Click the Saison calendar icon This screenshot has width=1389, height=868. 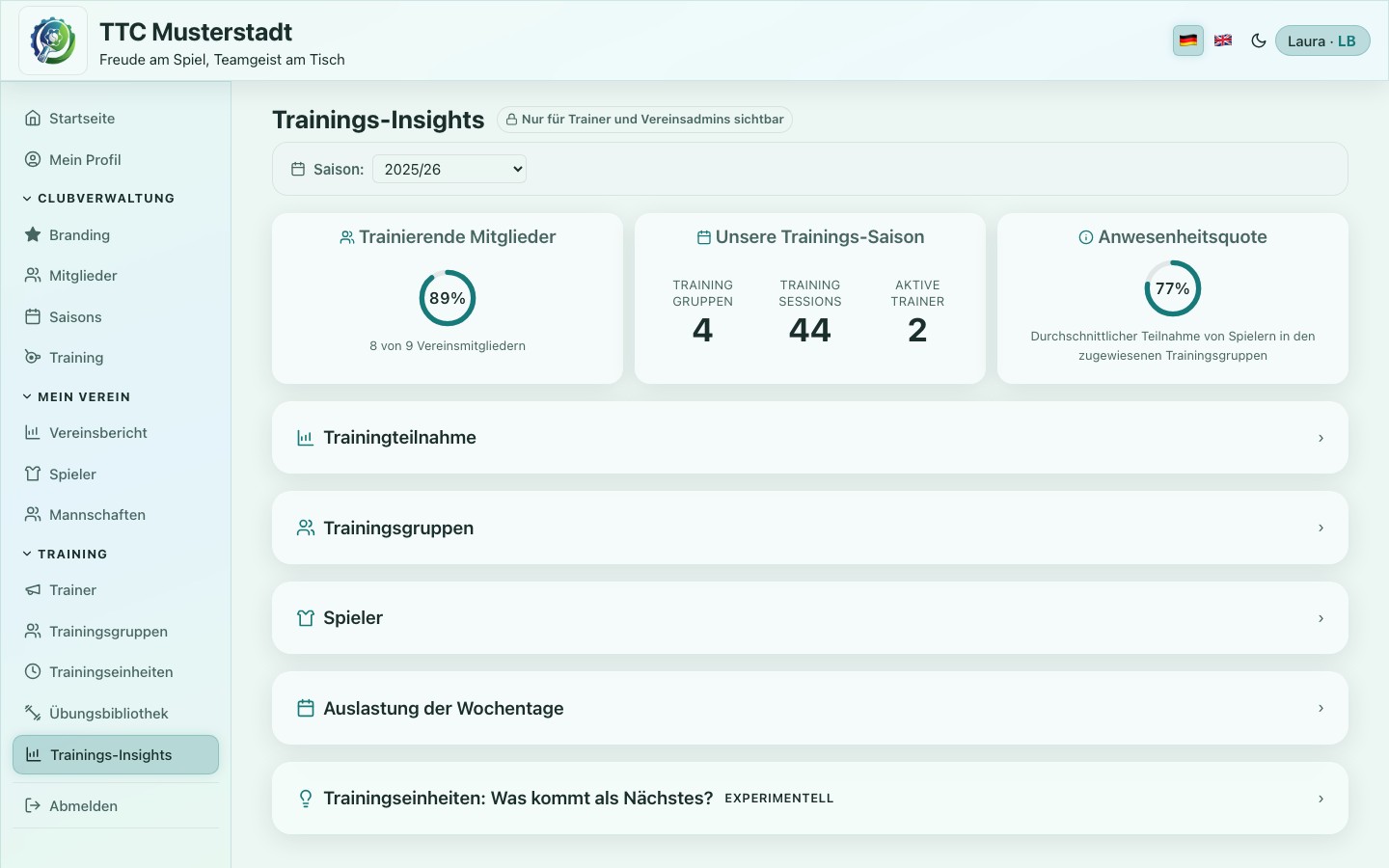click(298, 169)
